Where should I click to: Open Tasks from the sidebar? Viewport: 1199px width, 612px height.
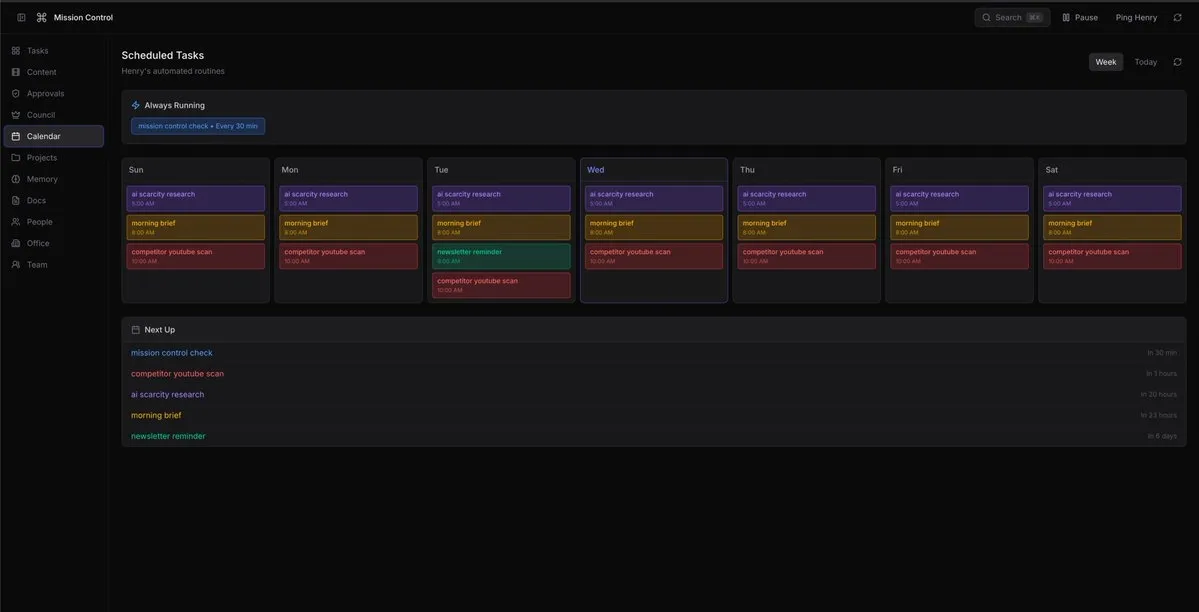[37, 51]
